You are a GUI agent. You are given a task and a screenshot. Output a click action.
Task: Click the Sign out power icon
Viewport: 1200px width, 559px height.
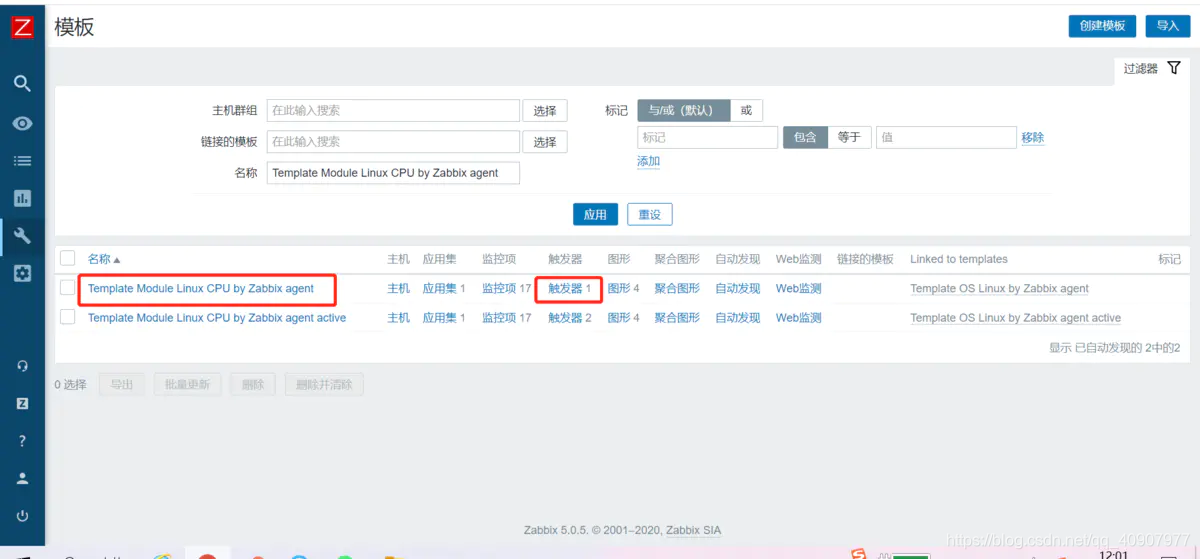pyautogui.click(x=22, y=516)
